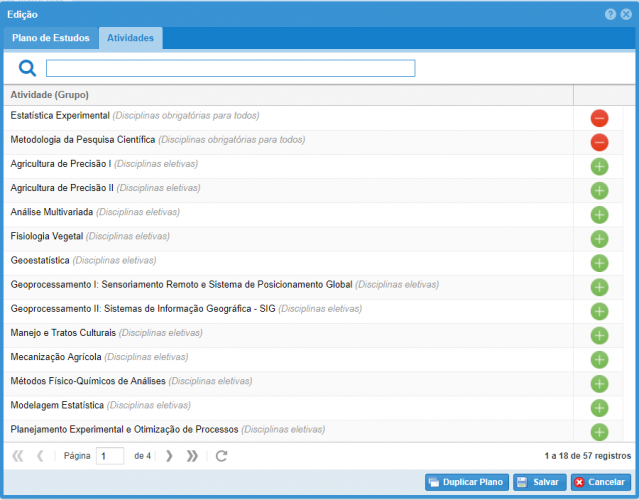Cancel the edit dialog

point(601,482)
